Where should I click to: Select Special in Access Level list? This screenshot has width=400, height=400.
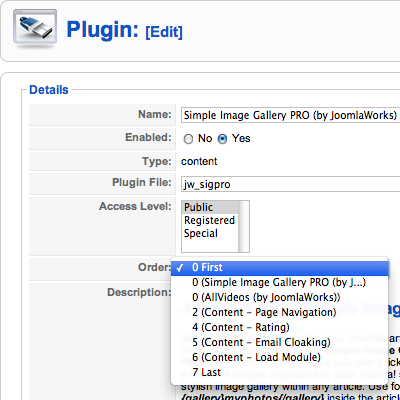coord(210,233)
